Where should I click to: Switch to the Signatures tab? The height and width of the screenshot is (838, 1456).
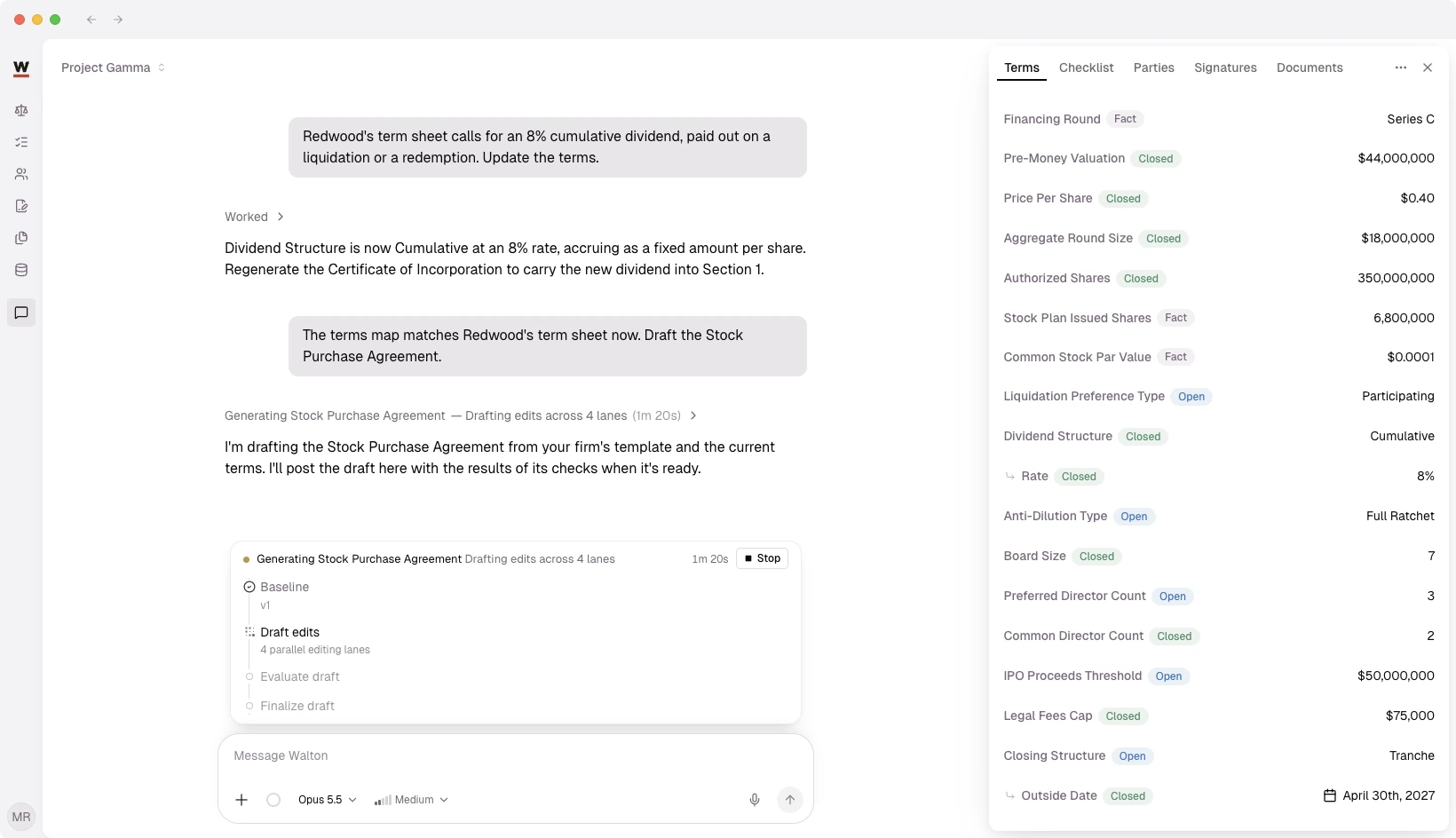click(1225, 67)
